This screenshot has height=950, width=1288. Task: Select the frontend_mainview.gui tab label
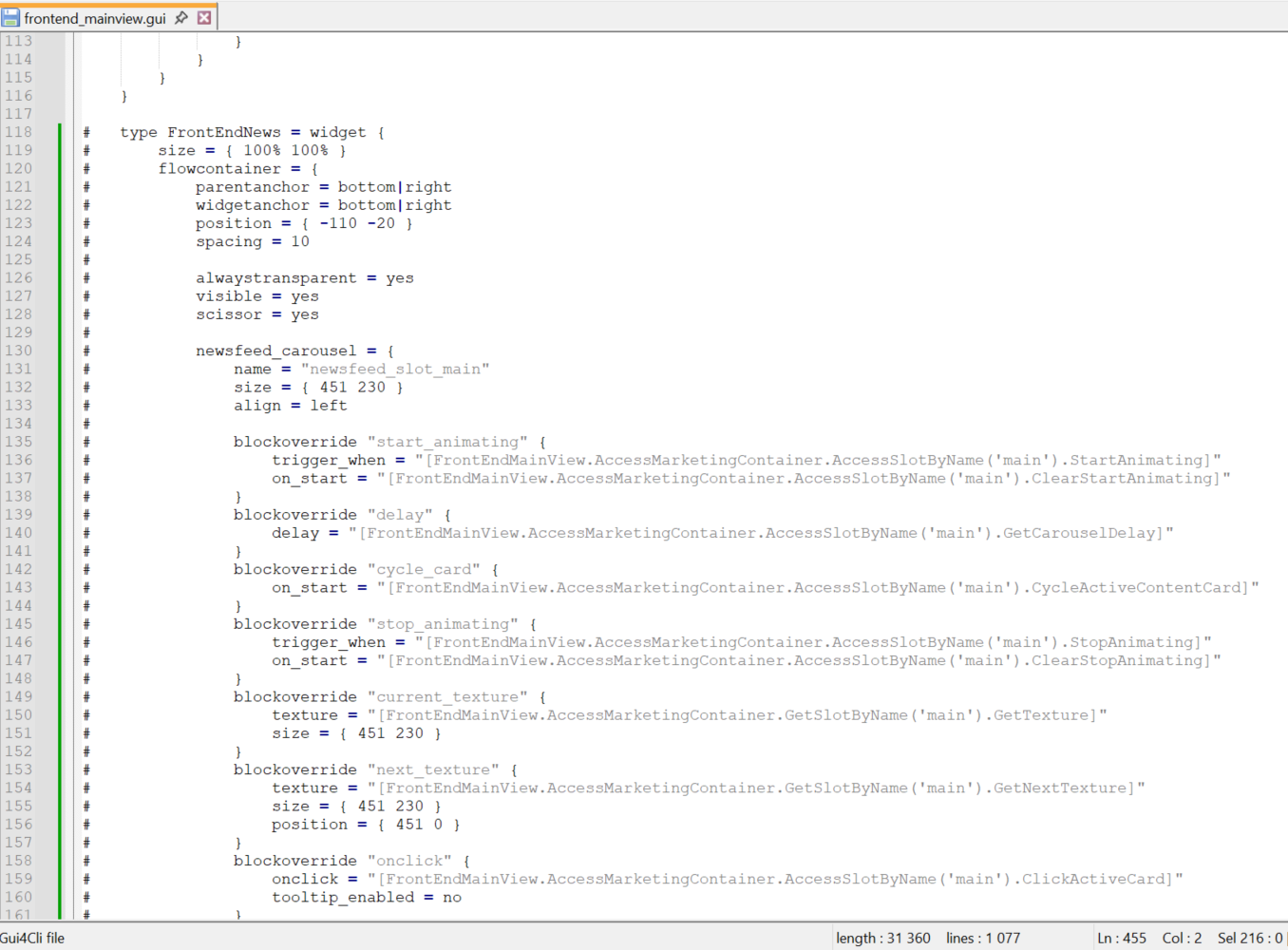[x=95, y=18]
